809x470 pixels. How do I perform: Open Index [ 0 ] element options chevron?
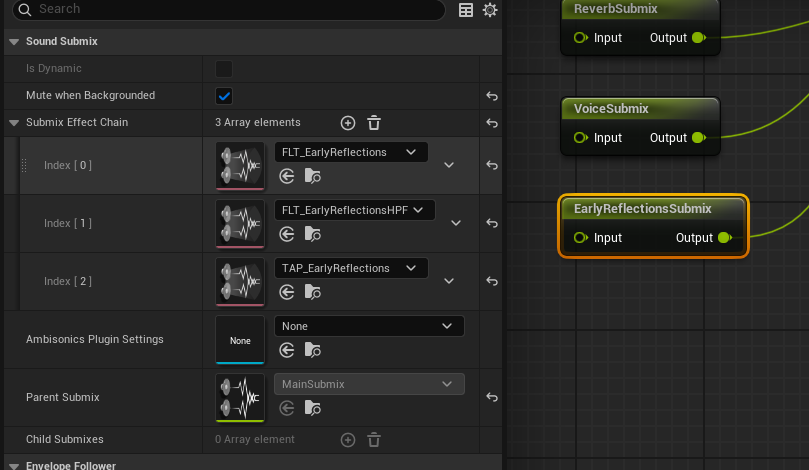pyautogui.click(x=449, y=166)
